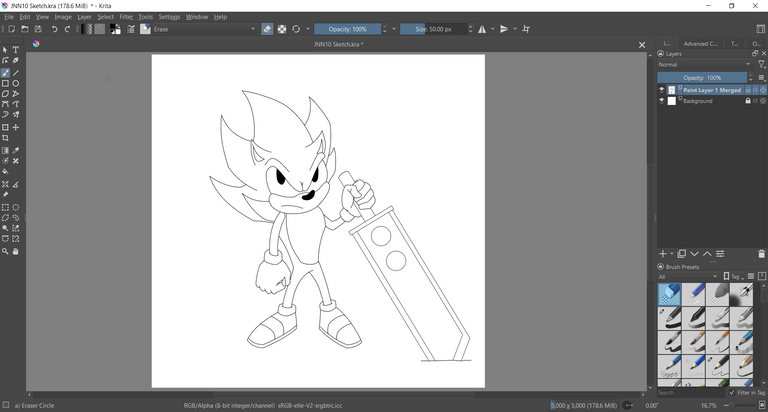
Task: Select the Transform tool
Action: 5,127
